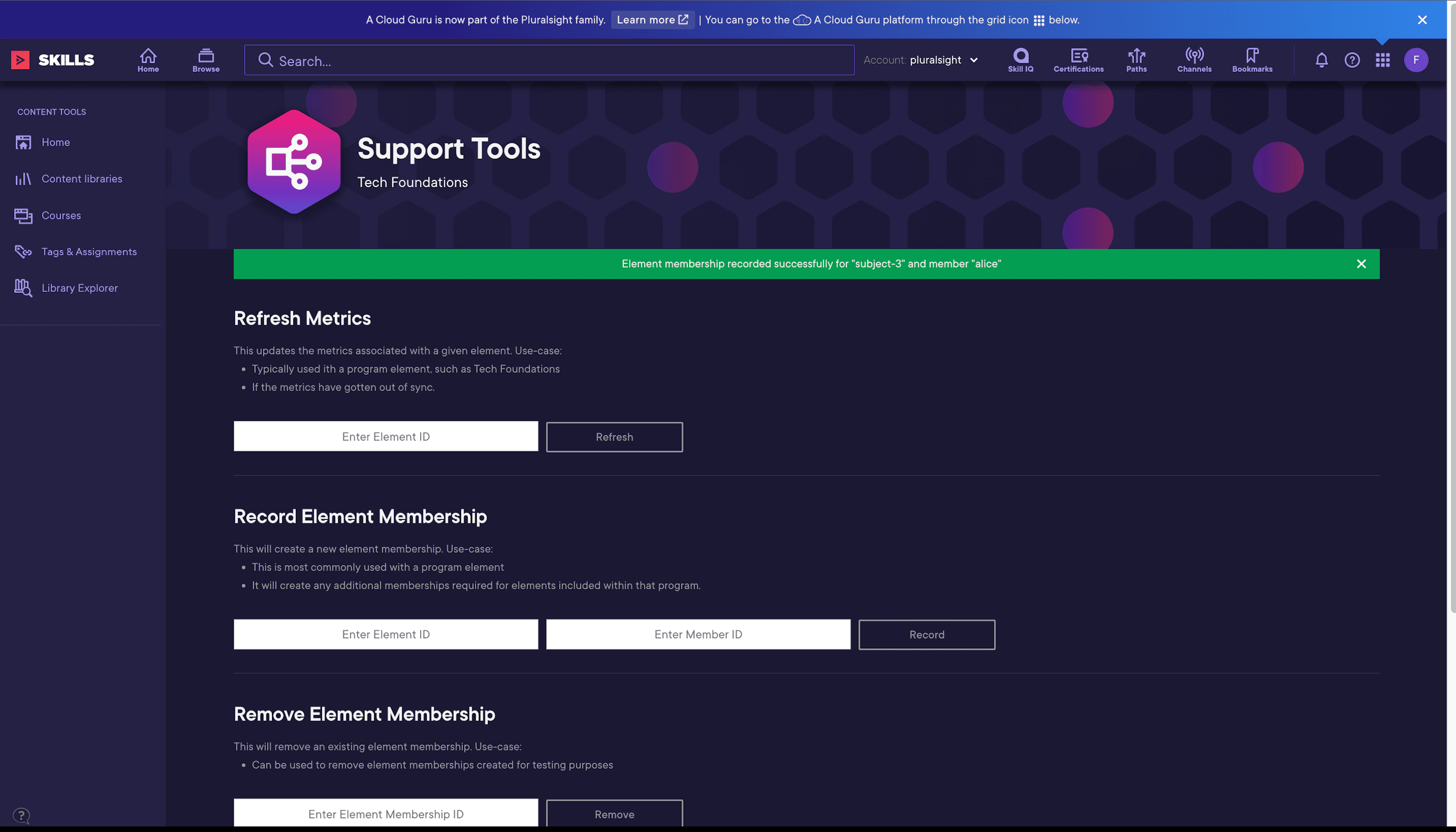Select Tags & Assignments from the sidebar
Viewport: 1456px width, 832px height.
[88, 251]
